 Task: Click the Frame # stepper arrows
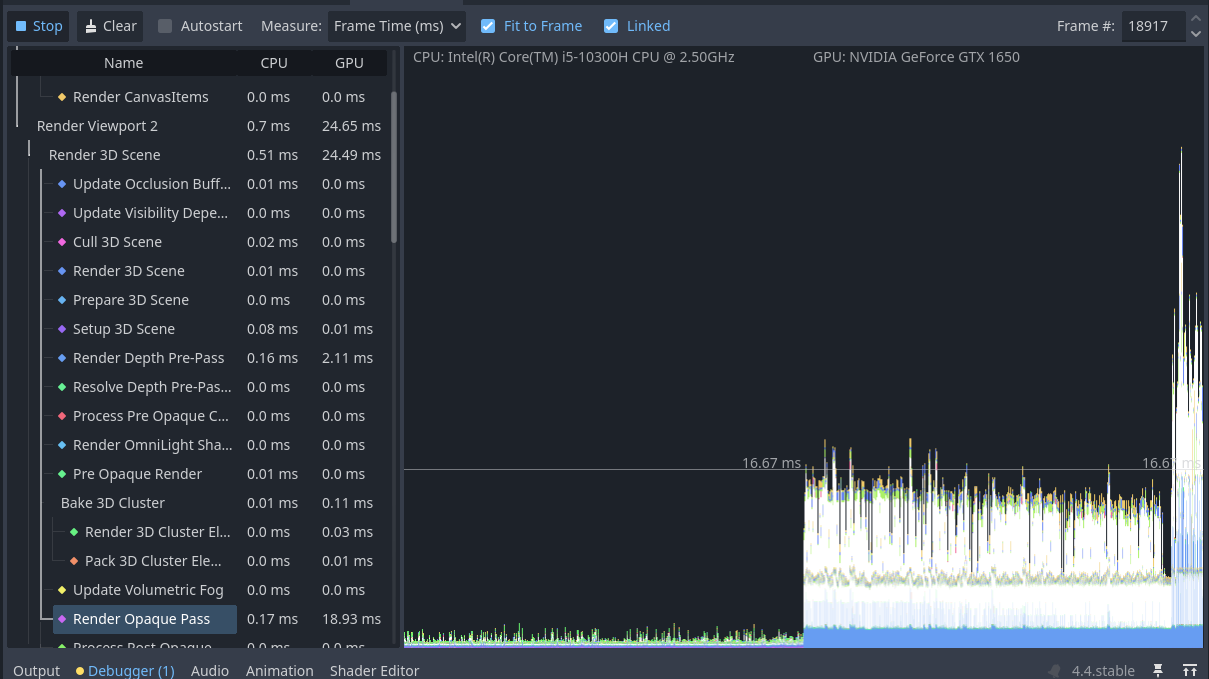[1195, 26]
